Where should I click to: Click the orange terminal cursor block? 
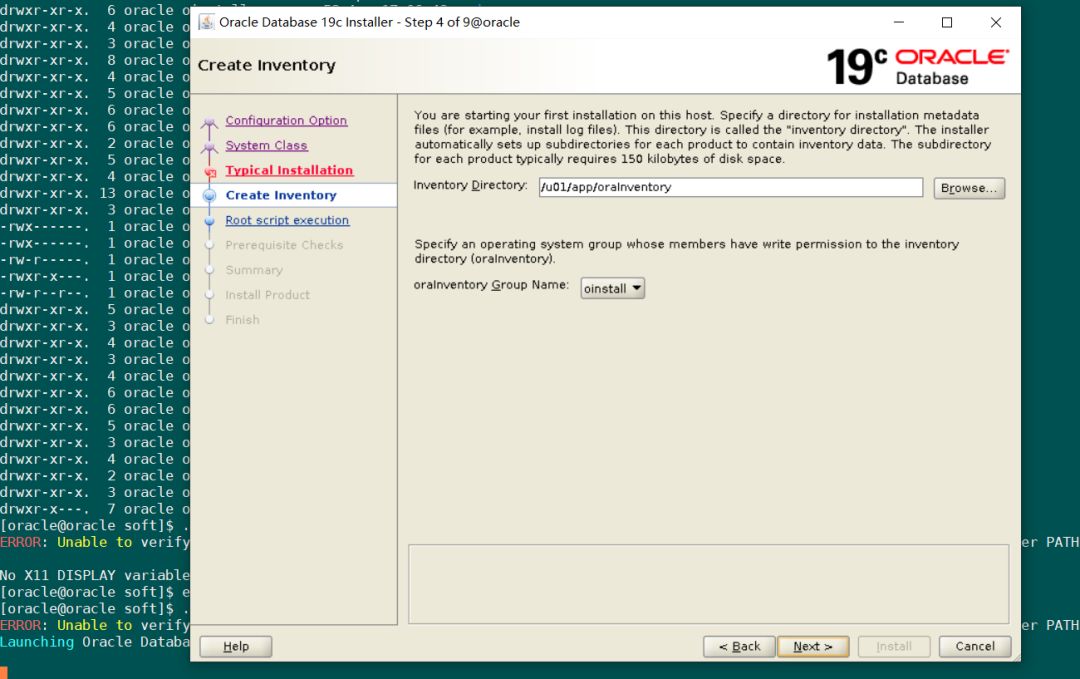(x=4, y=673)
